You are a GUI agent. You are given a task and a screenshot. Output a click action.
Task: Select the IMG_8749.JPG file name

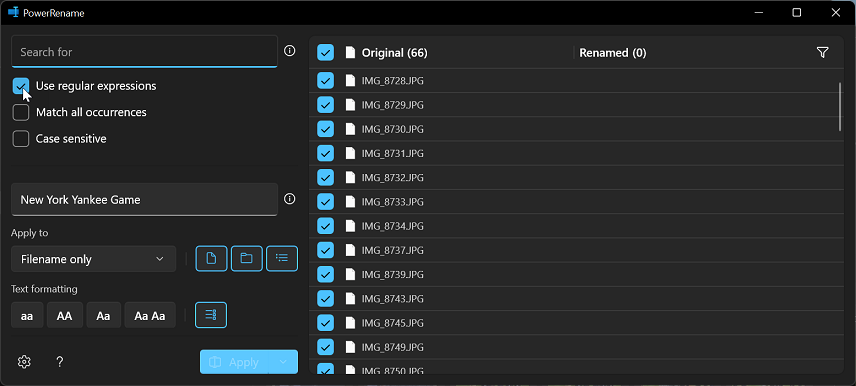tap(393, 347)
